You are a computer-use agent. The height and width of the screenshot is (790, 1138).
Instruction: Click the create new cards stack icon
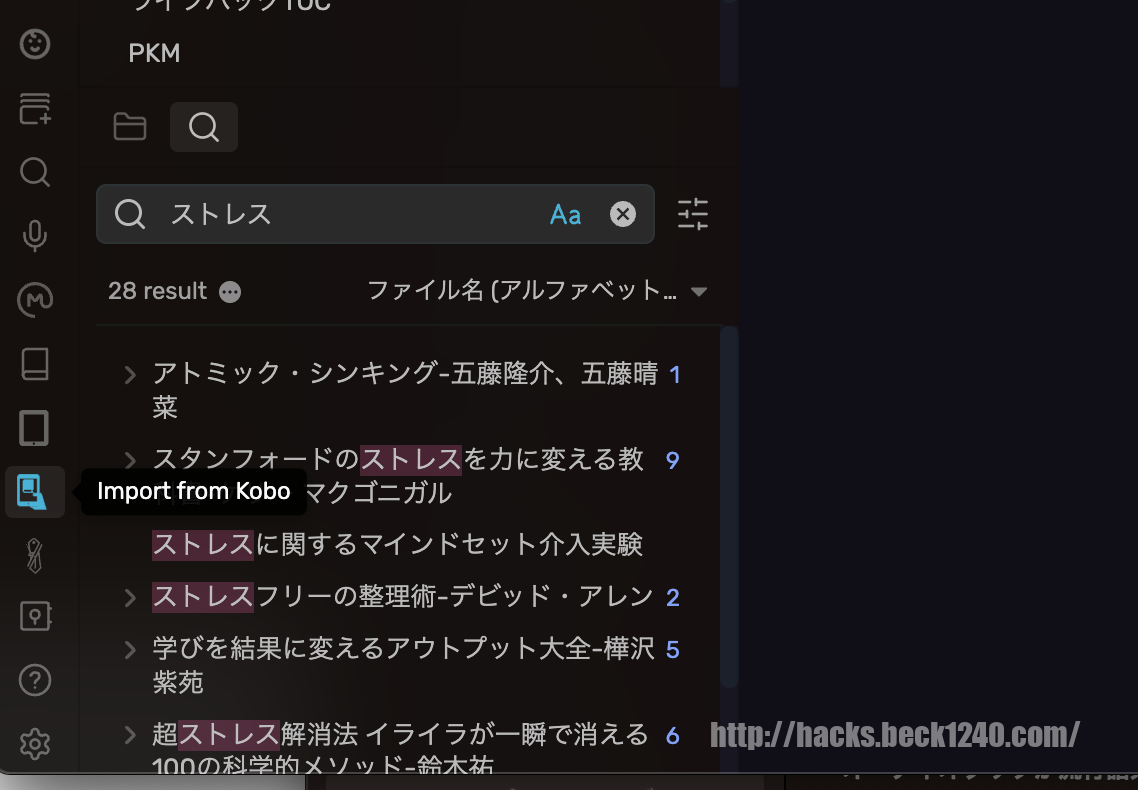pyautogui.click(x=34, y=108)
